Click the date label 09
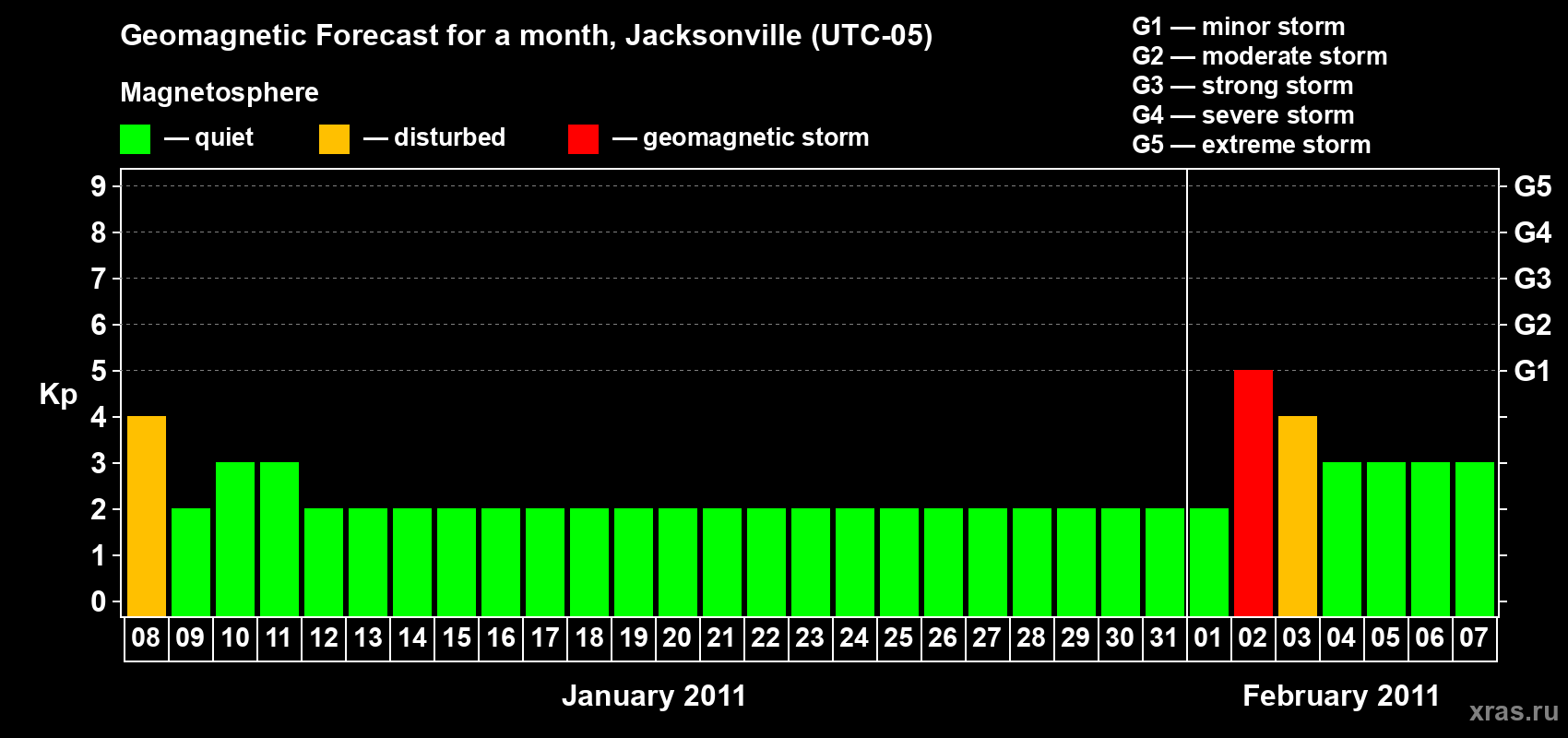Viewport: 1568px width, 738px height. [x=190, y=637]
